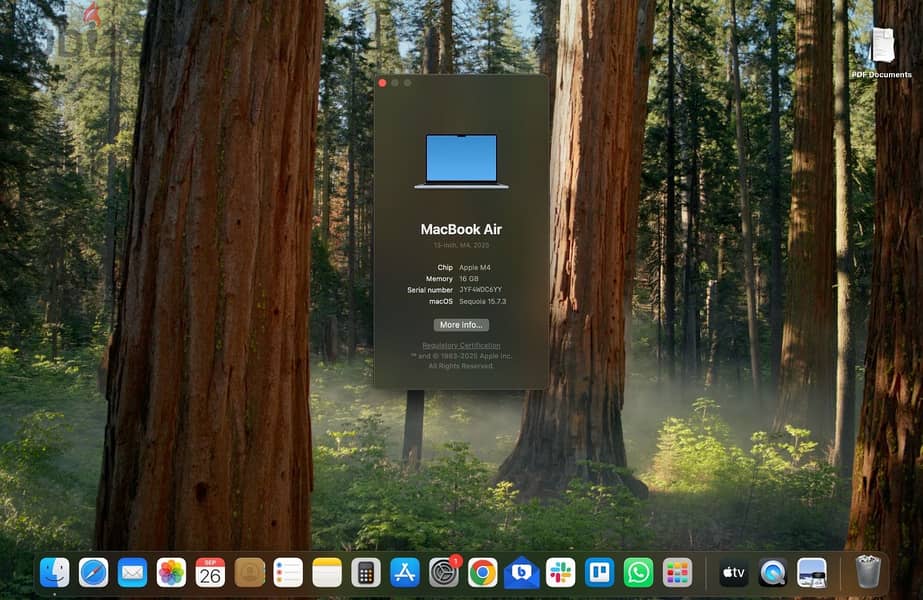Open the Mail app in the Dock
Screen dimensions: 923x600
tap(132, 572)
